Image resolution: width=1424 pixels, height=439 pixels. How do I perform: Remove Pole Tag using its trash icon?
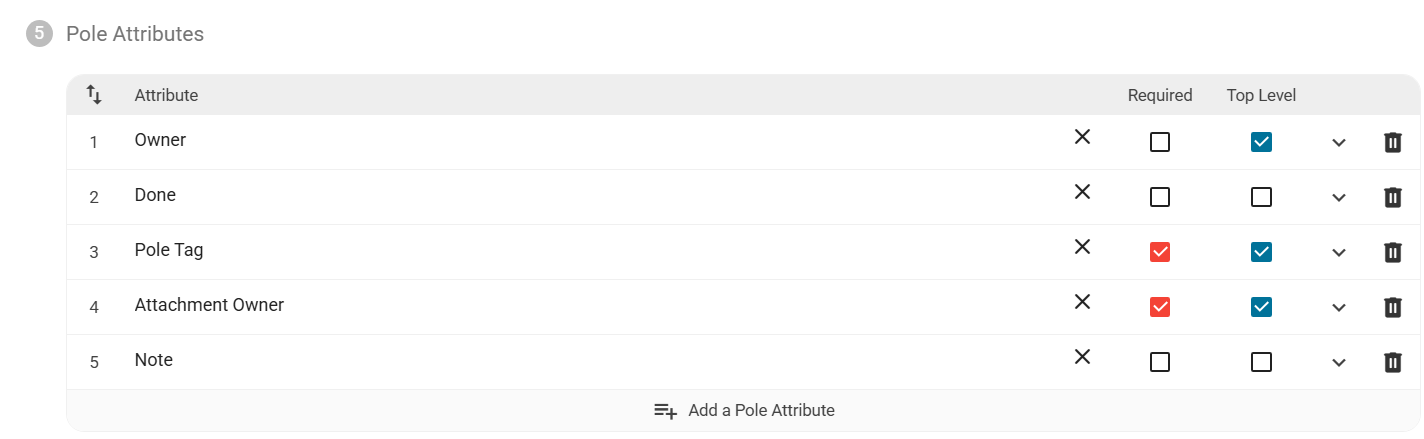click(1392, 252)
